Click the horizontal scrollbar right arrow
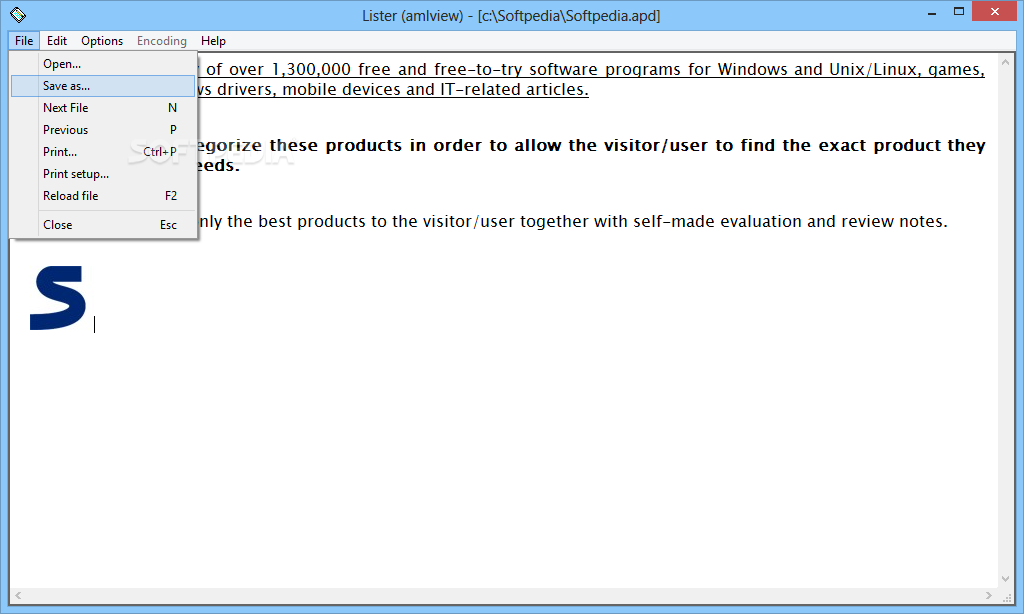Screen dimensions: 1024x614 pos(989,595)
